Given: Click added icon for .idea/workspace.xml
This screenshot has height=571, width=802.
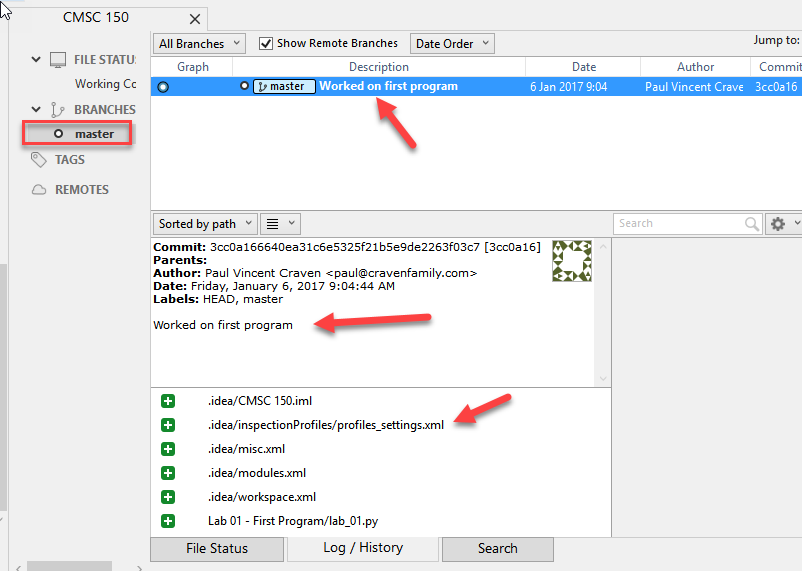Looking at the screenshot, I should pyautogui.click(x=168, y=497).
